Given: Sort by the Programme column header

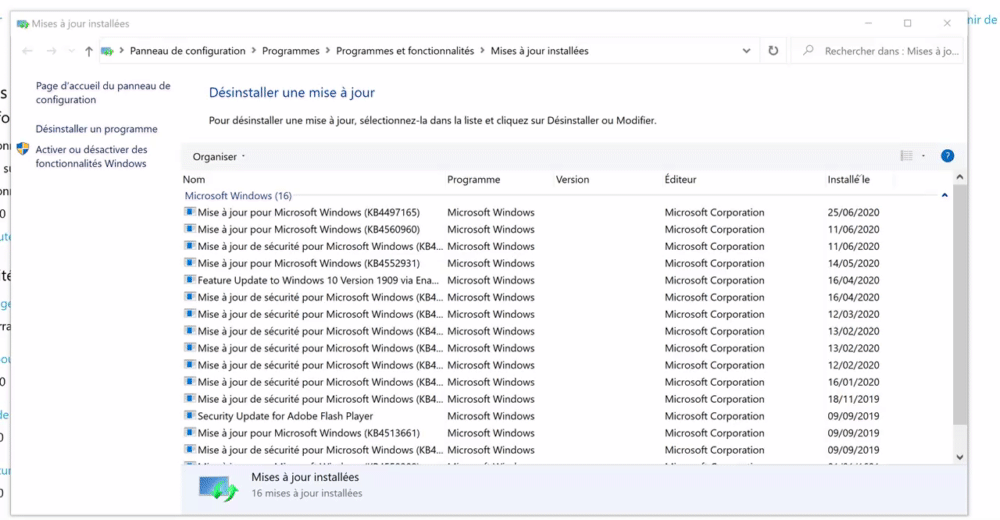Looking at the screenshot, I should click(x=474, y=180).
